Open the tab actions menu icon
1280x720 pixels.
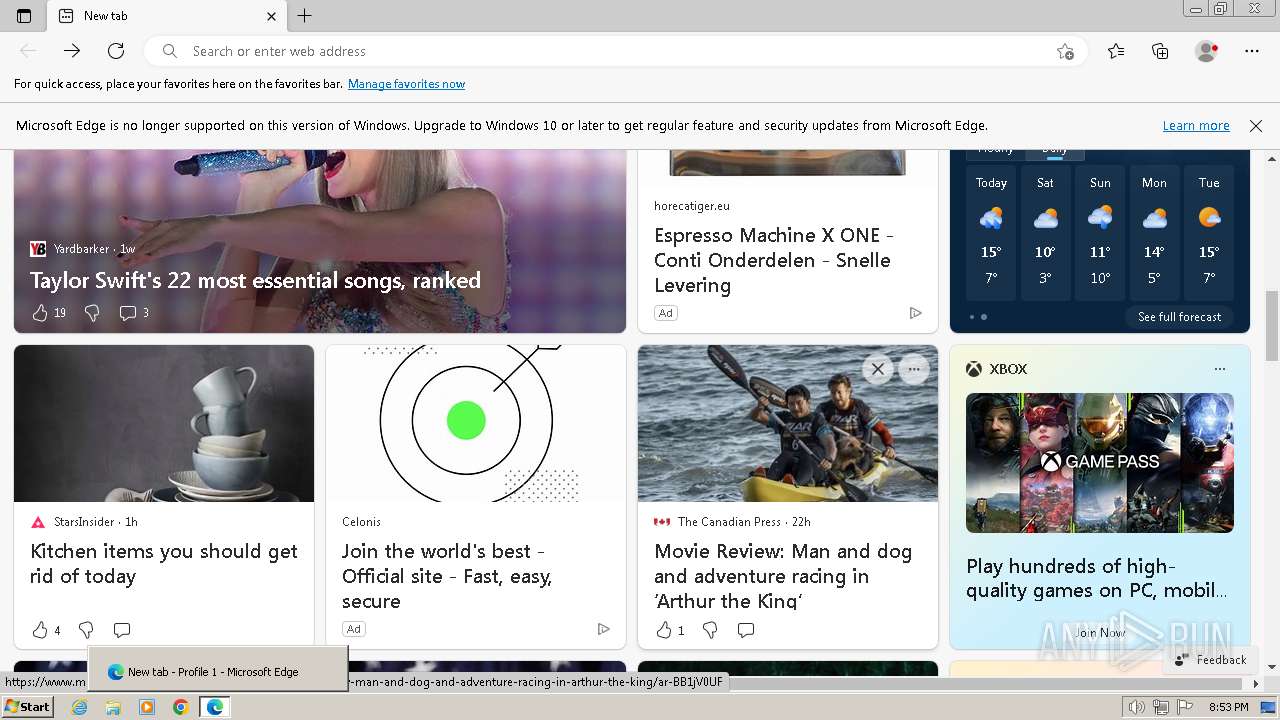(x=24, y=16)
